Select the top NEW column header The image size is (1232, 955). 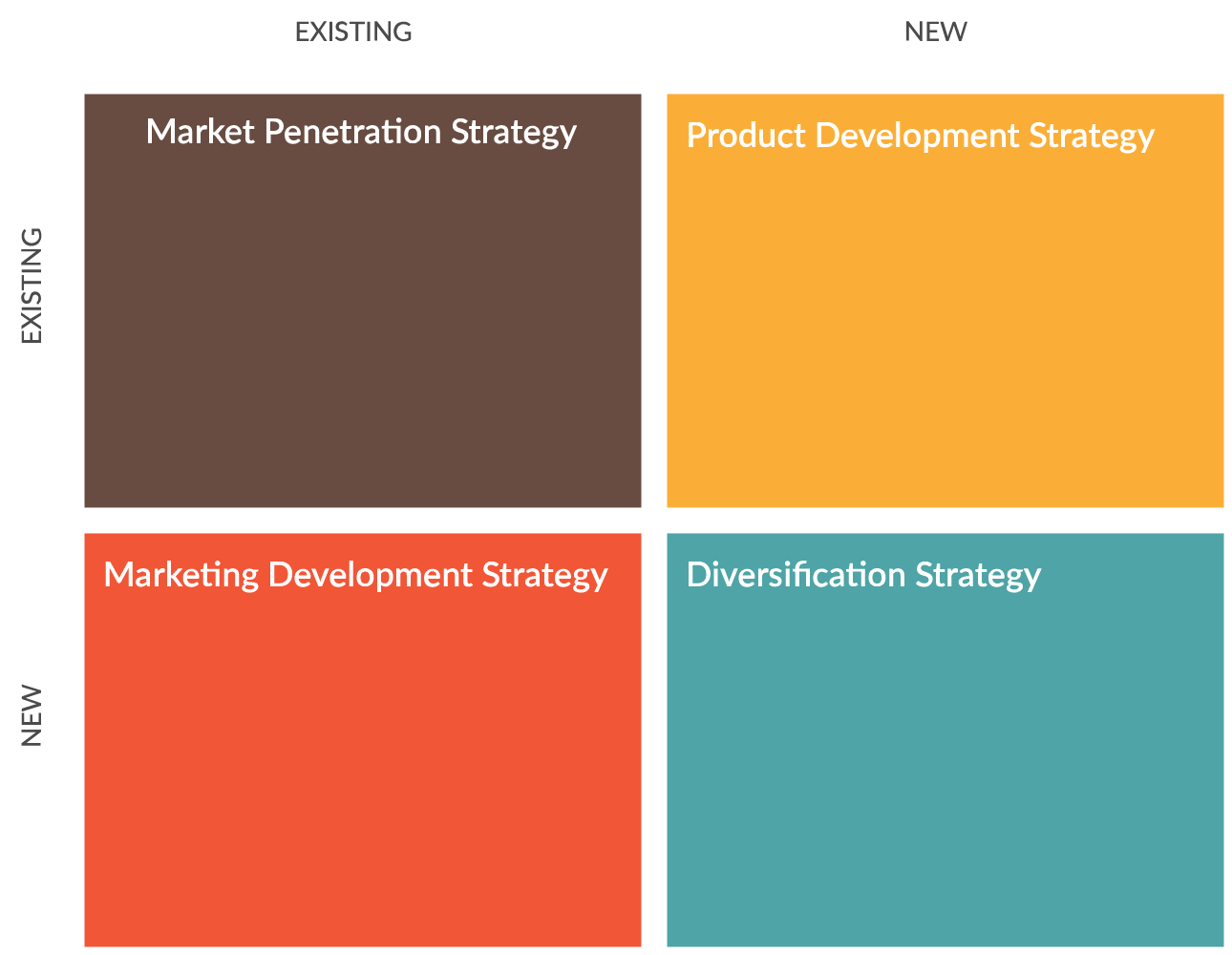point(936,32)
